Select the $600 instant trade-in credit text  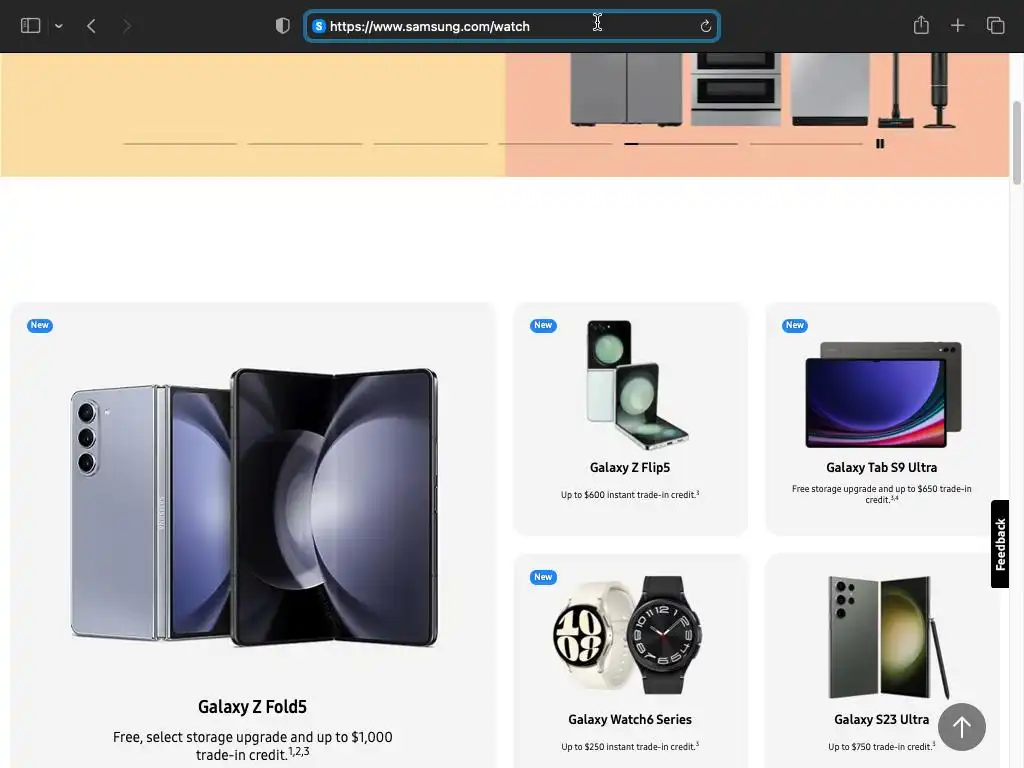coord(630,494)
